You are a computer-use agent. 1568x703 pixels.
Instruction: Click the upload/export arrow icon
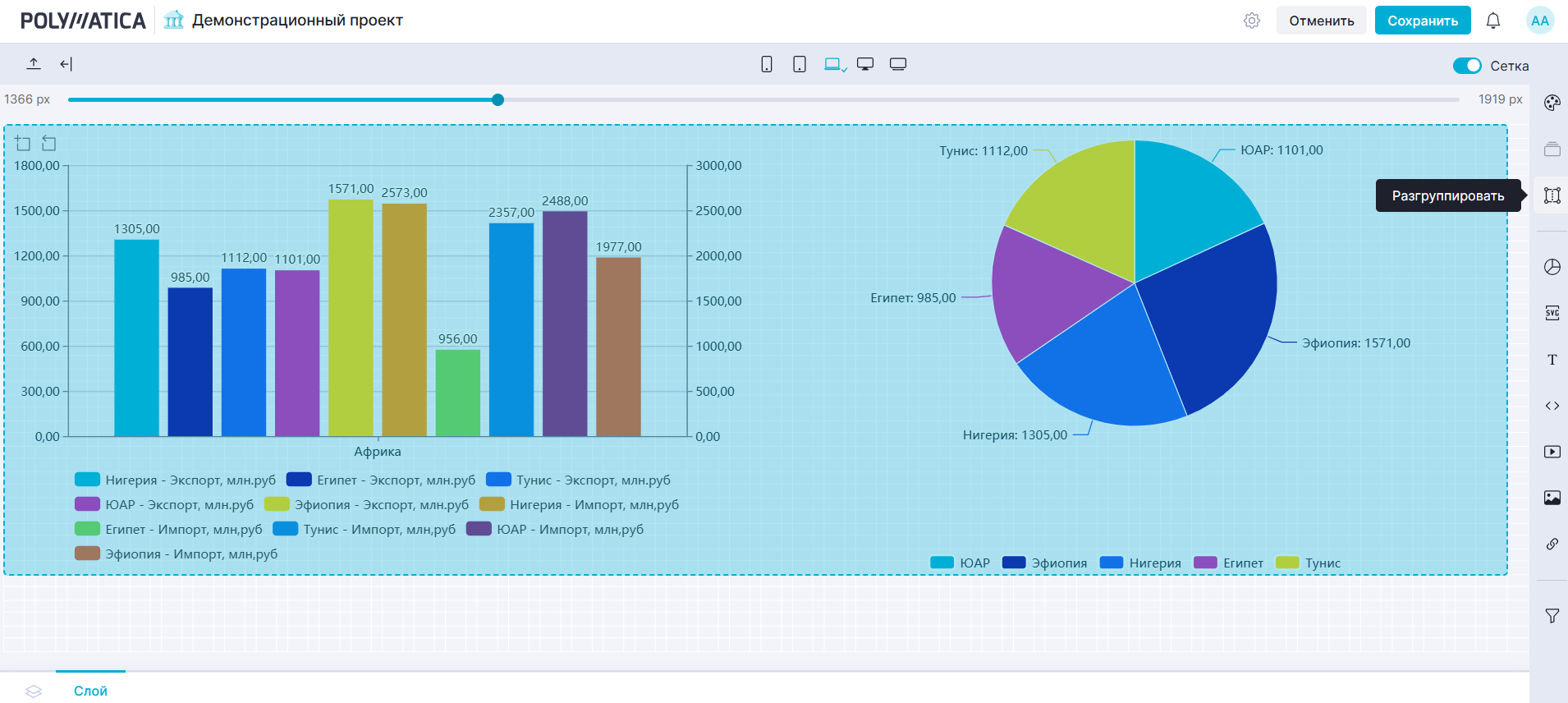pyautogui.click(x=34, y=64)
